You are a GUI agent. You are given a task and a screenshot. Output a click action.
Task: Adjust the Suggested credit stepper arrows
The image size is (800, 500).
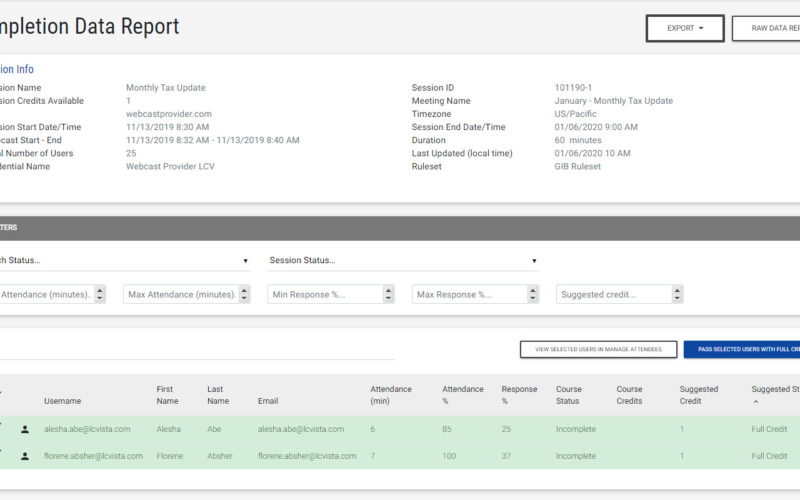677,294
